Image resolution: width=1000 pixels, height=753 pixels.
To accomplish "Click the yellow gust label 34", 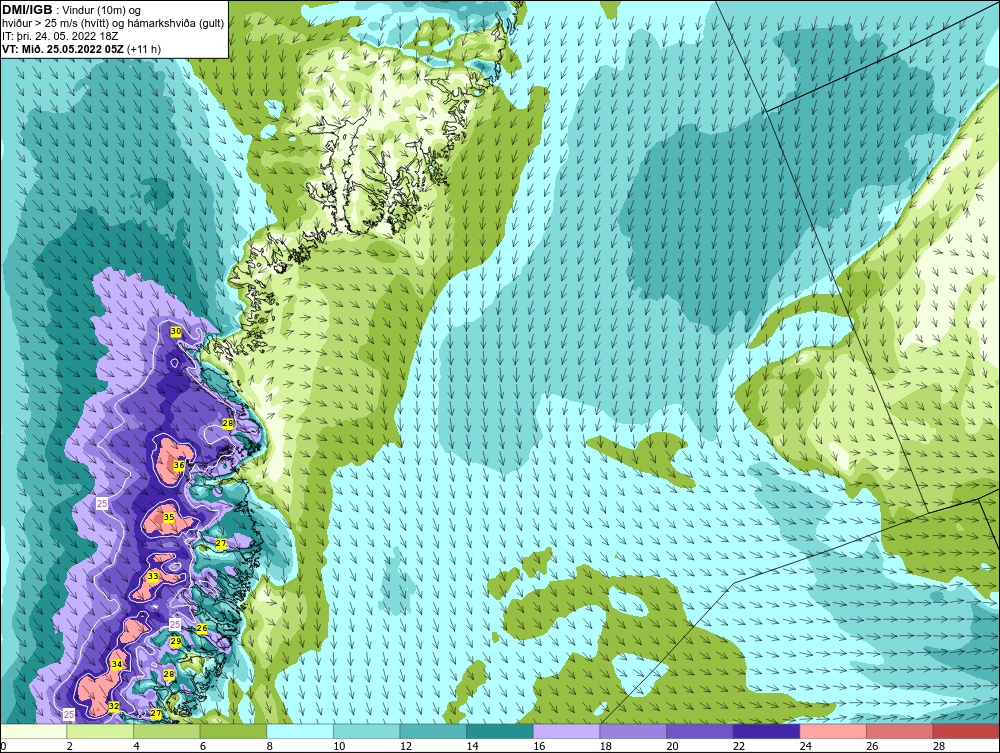I will (117, 664).
